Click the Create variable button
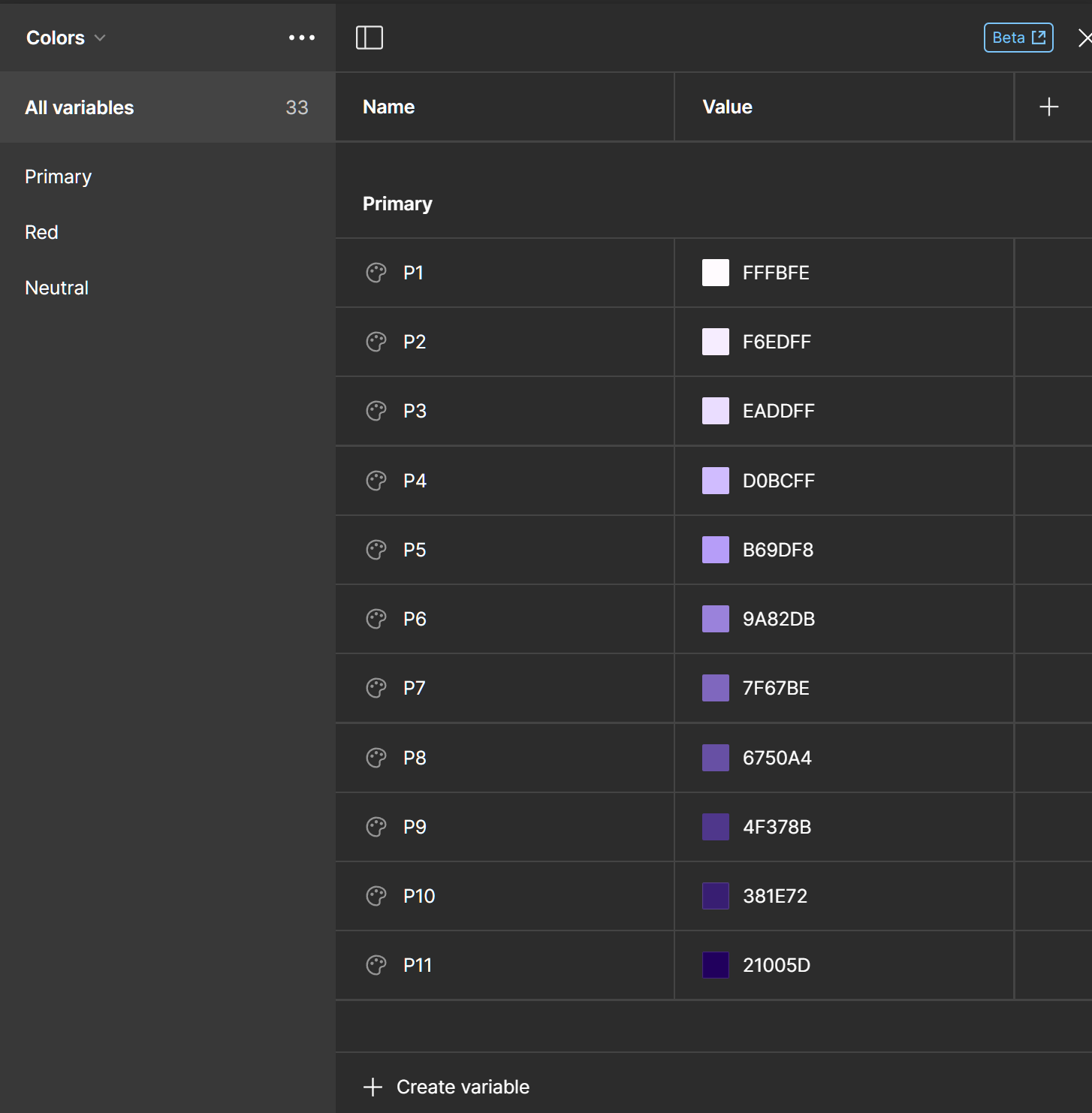 pos(447,1087)
